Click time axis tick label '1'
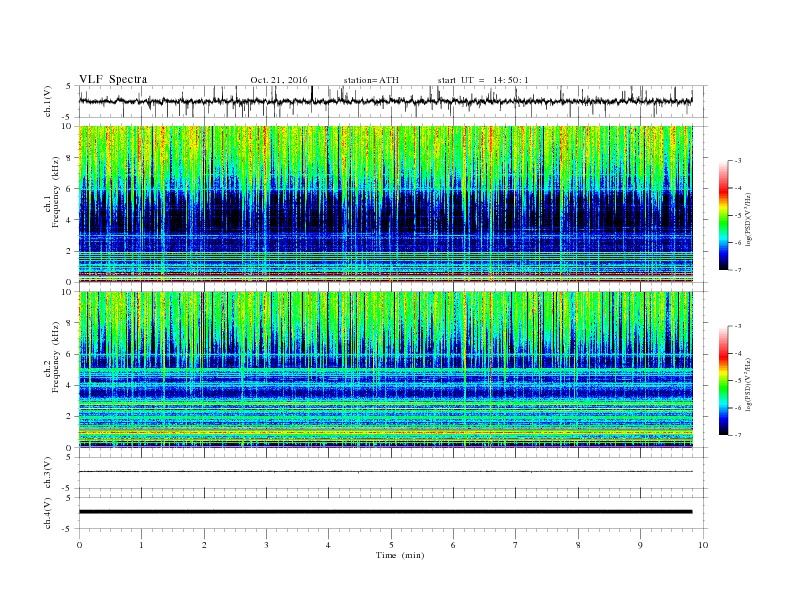 [x=141, y=545]
